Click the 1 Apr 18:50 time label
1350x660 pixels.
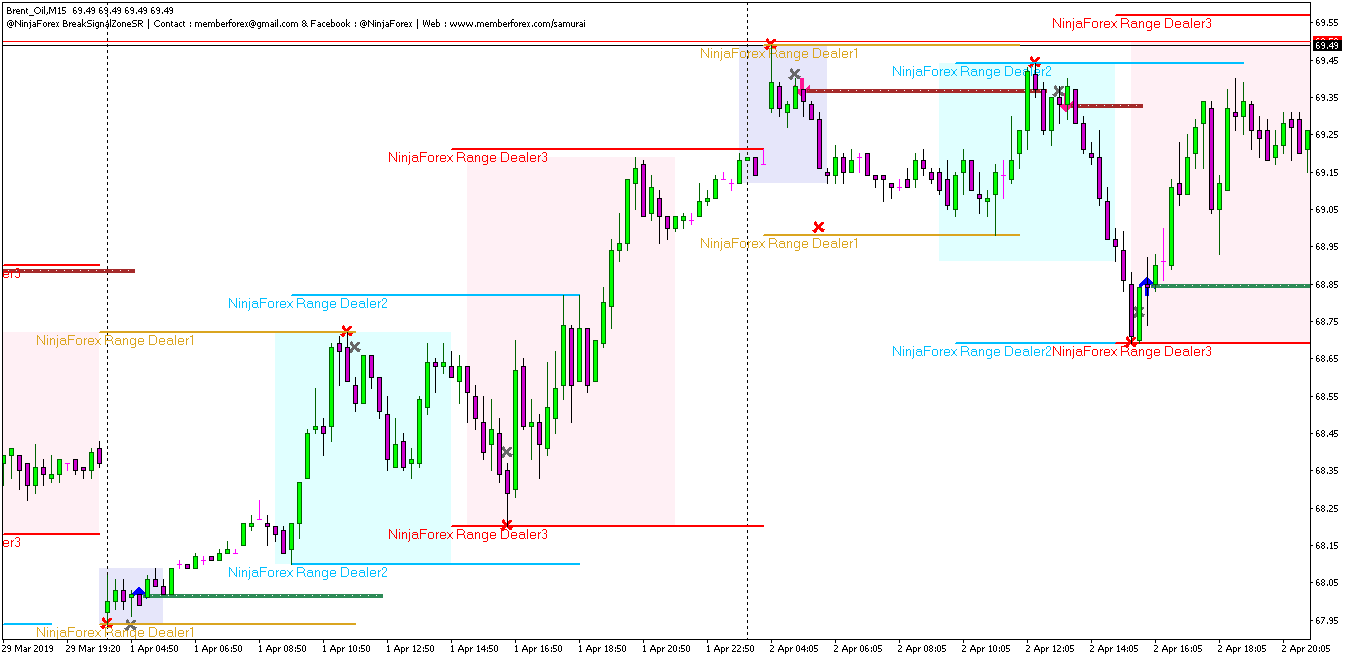603,648
